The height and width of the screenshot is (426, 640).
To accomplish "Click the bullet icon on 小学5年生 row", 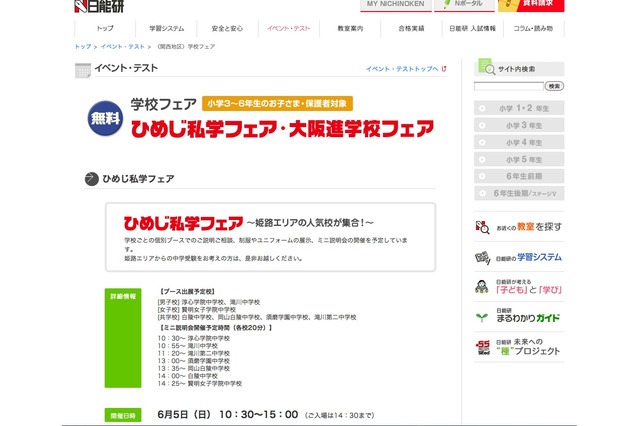I will (482, 159).
